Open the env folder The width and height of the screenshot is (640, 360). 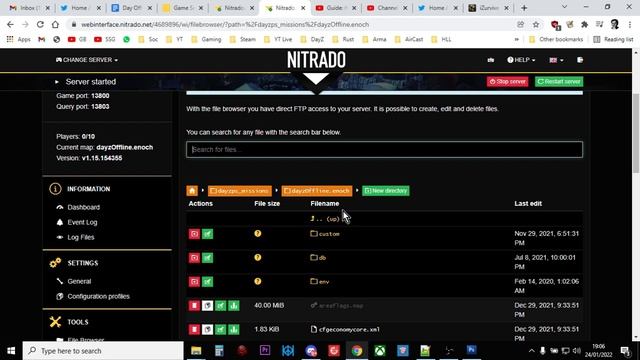pyautogui.click(x=320, y=282)
